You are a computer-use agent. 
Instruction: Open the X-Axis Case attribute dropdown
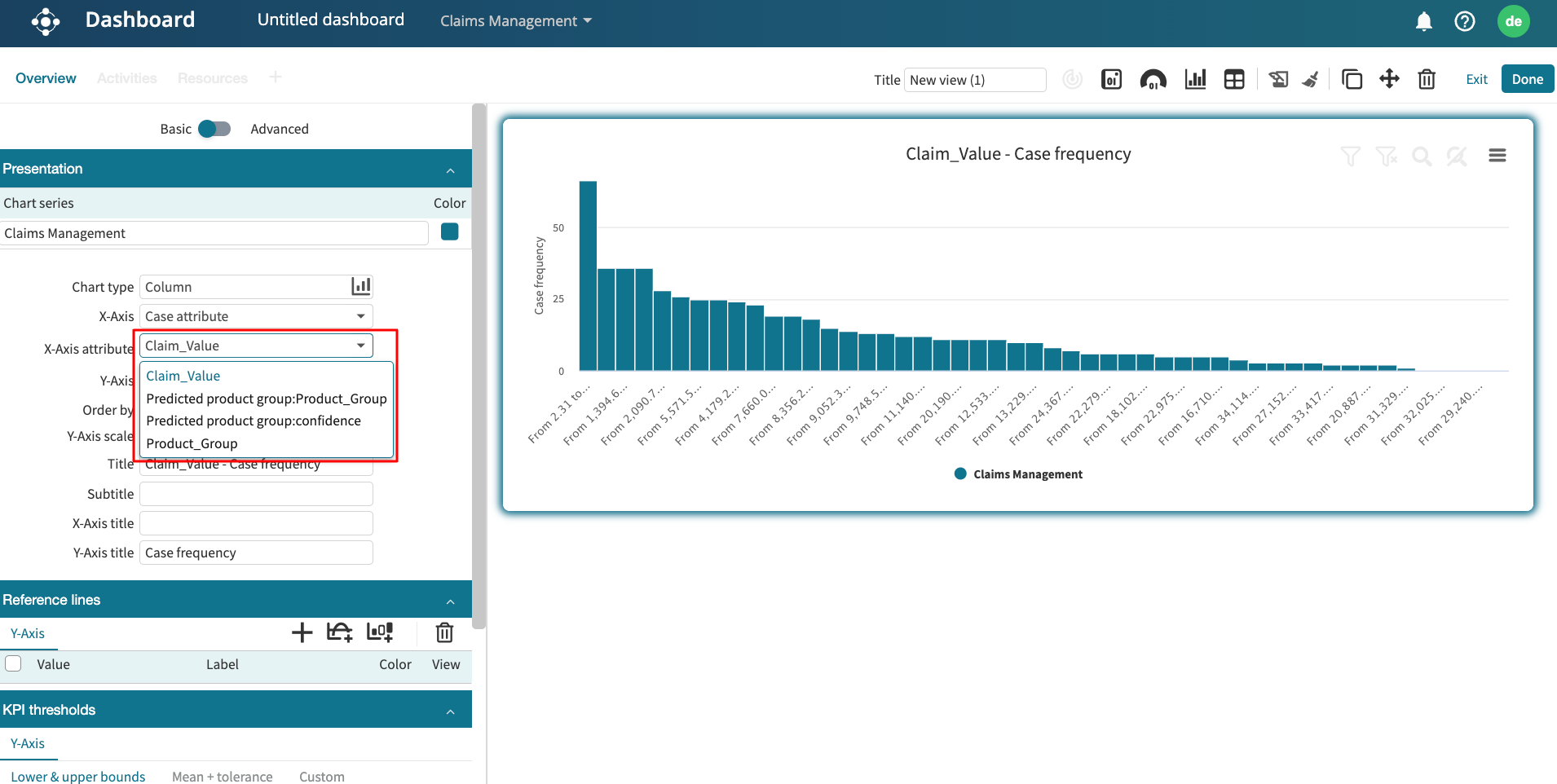point(256,316)
